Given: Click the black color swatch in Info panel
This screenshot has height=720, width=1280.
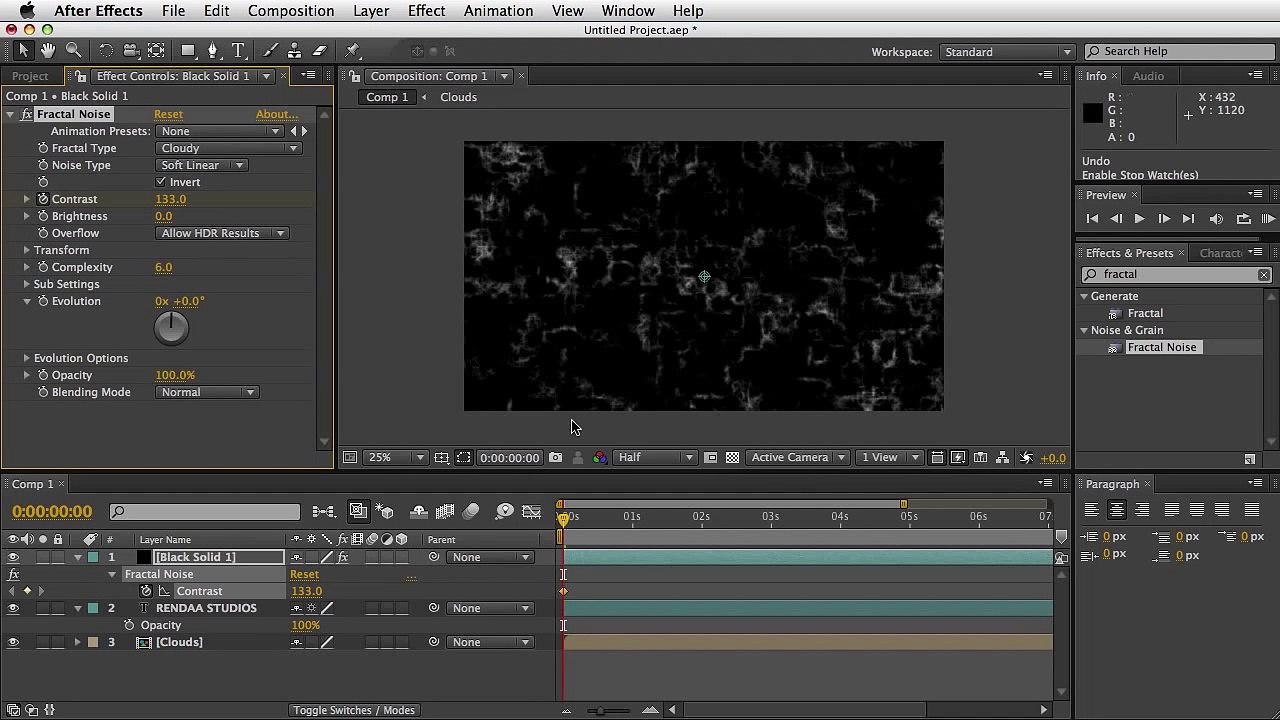Looking at the screenshot, I should (1092, 113).
